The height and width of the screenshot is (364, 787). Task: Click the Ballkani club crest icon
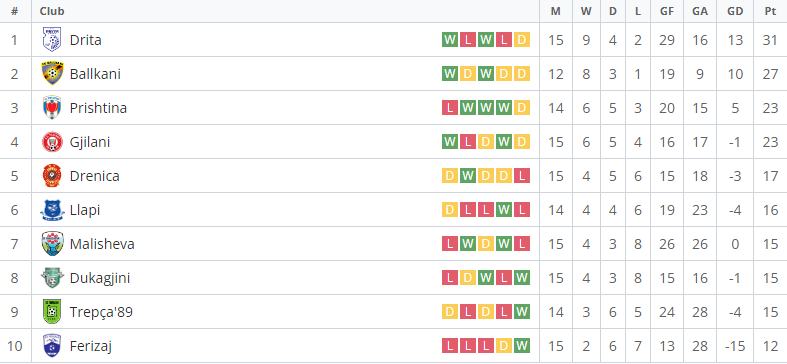click(x=52, y=74)
